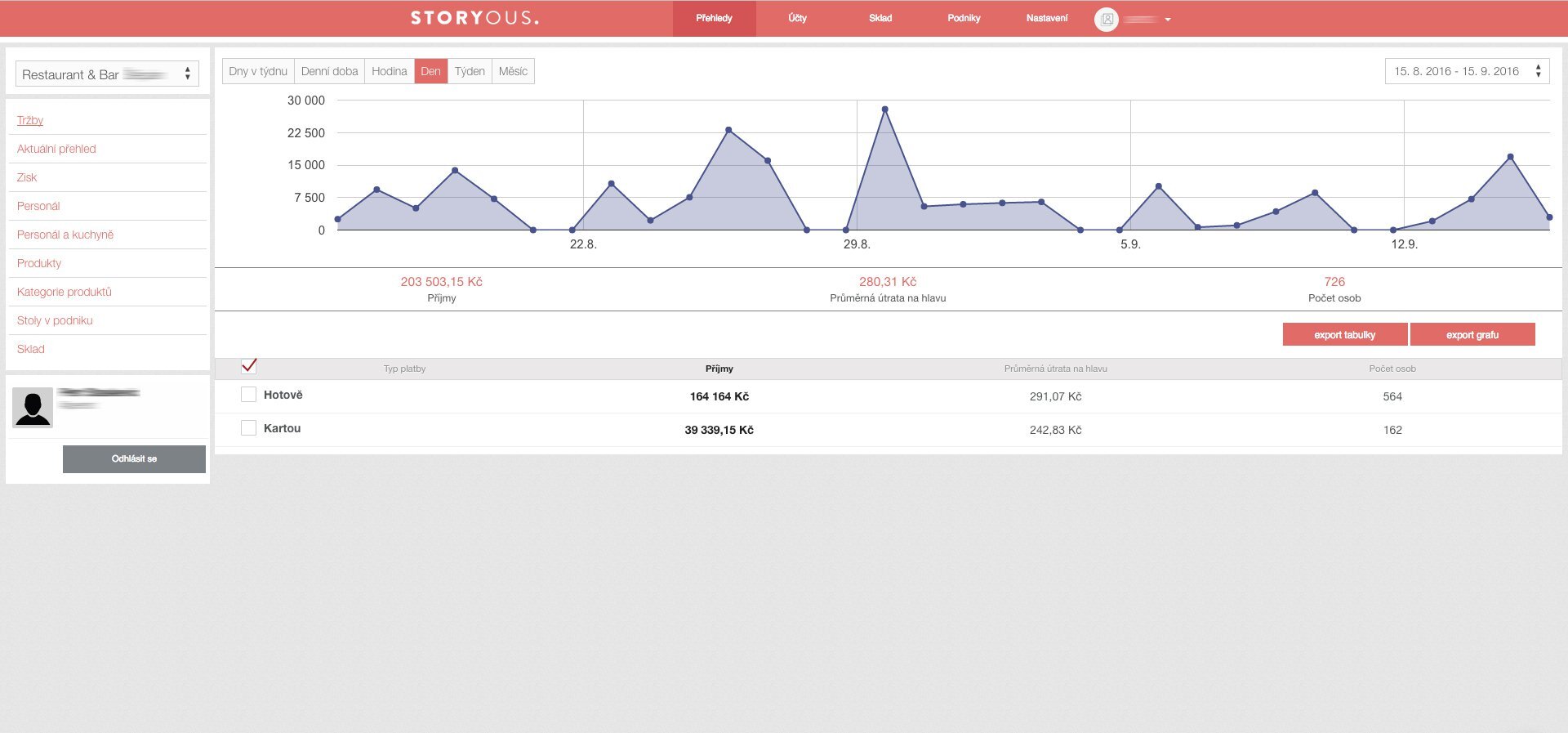Open Personál a kuchyně link

click(65, 235)
